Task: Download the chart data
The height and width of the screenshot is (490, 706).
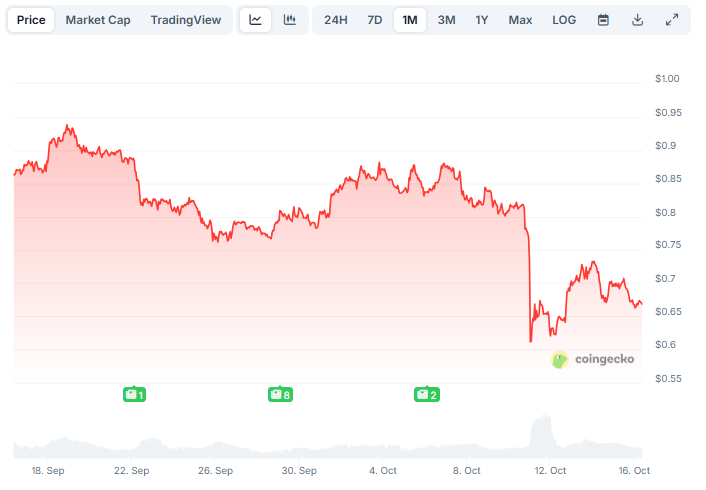Action: [637, 20]
